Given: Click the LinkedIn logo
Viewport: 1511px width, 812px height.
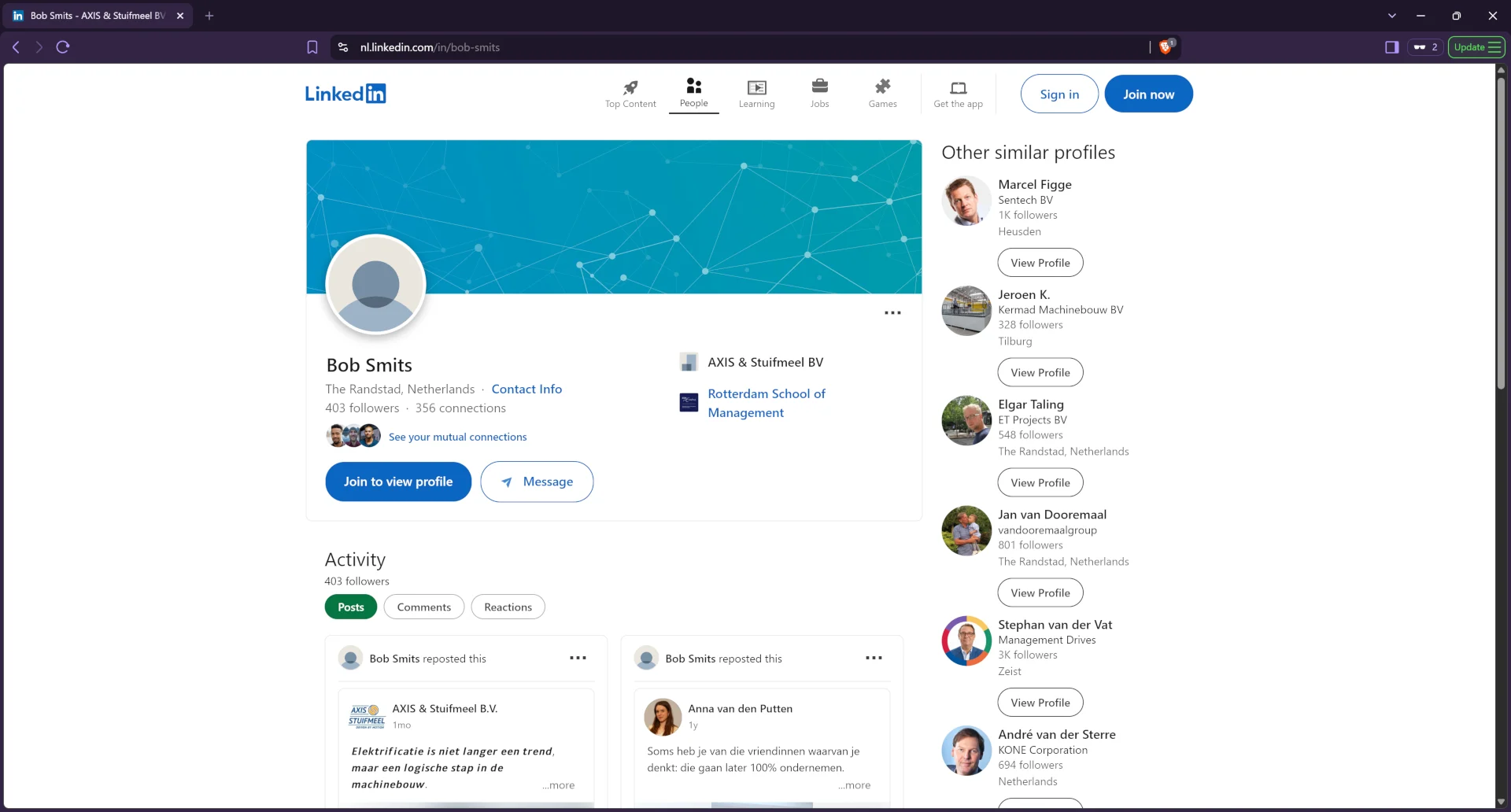Looking at the screenshot, I should pos(345,94).
